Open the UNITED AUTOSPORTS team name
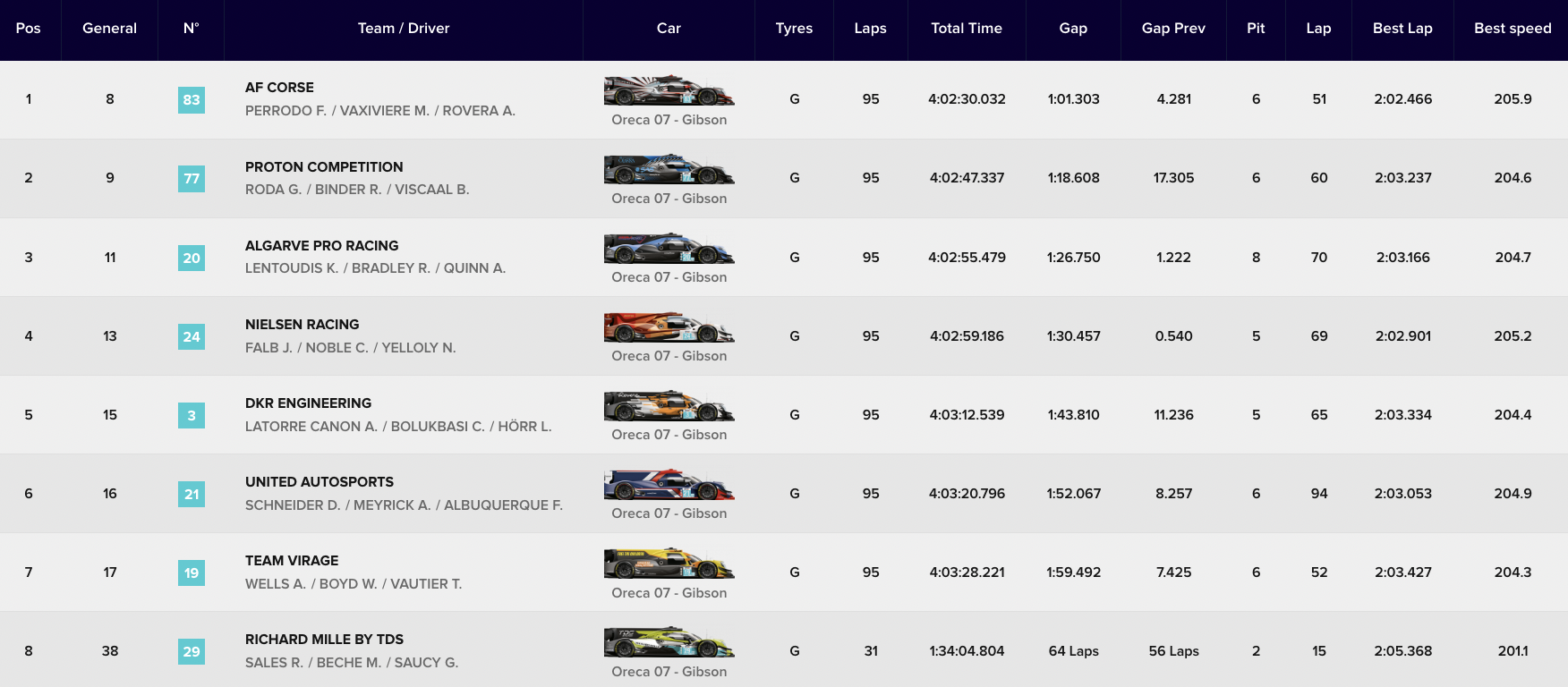The width and height of the screenshot is (1568, 687). point(320,481)
